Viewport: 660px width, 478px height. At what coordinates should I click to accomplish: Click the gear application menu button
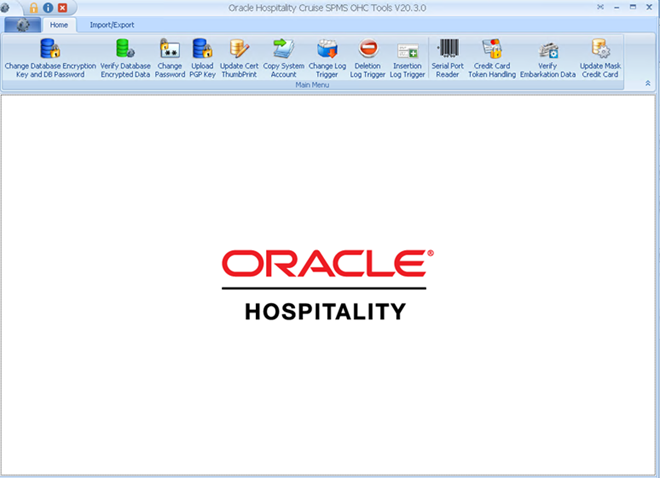pyautogui.click(x=23, y=25)
